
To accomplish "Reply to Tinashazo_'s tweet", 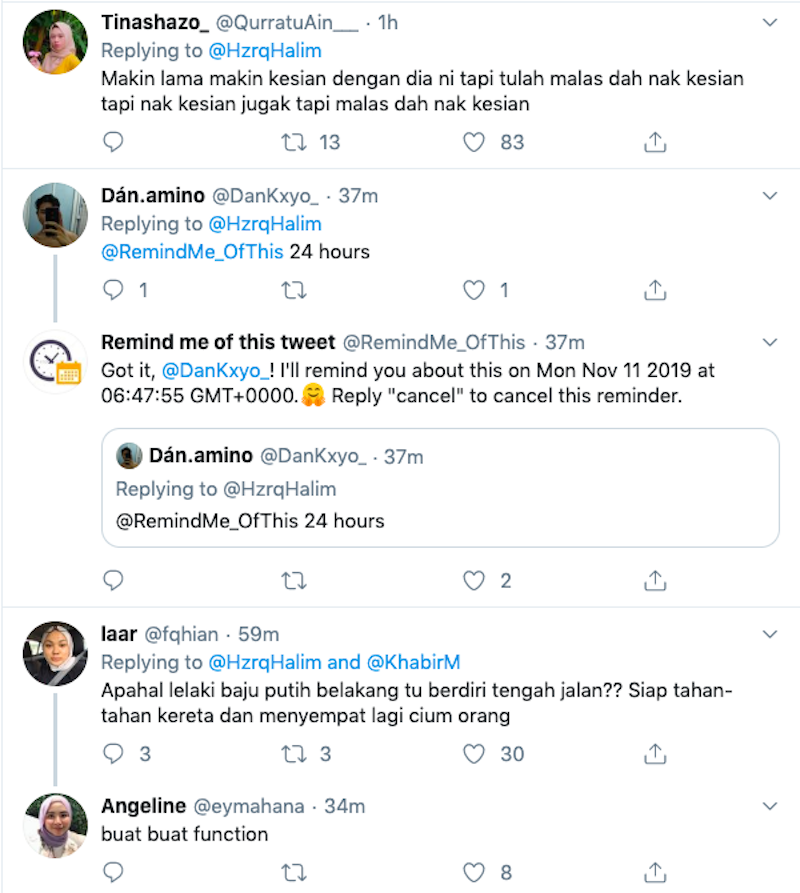I will tap(114, 142).
